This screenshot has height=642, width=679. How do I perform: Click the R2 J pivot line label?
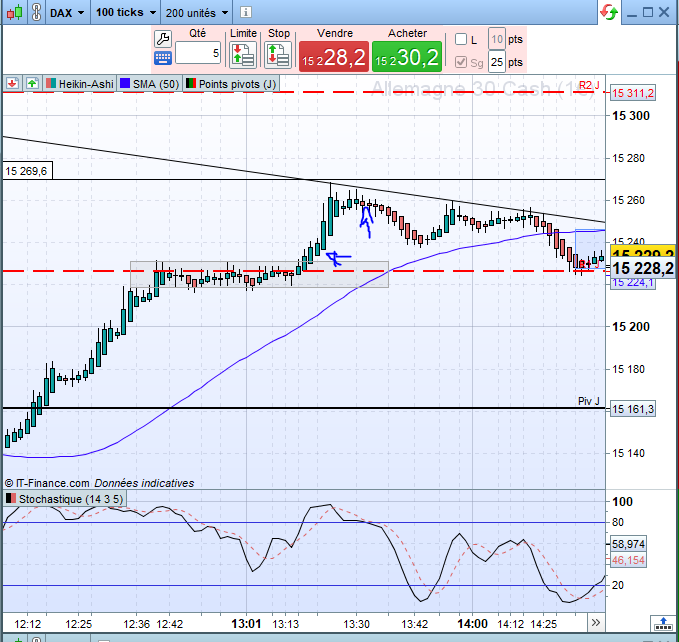click(589, 85)
